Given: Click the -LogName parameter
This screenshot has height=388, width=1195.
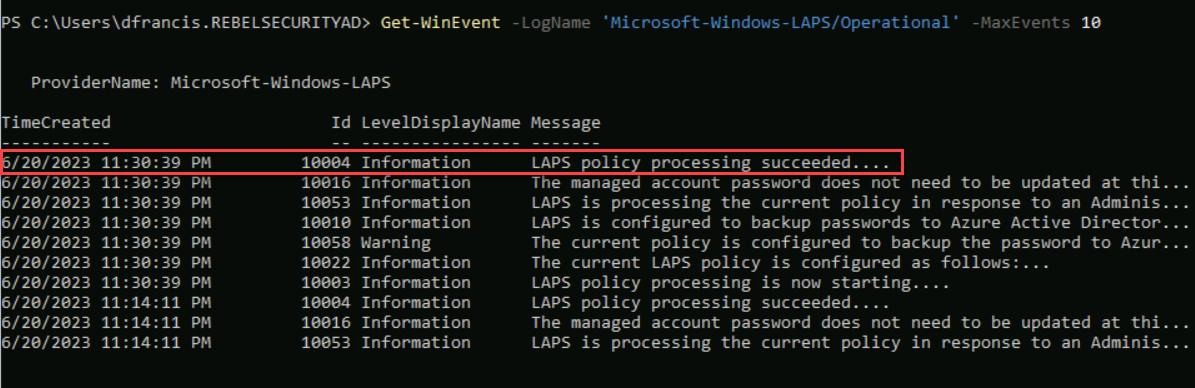Looking at the screenshot, I should coord(550,23).
